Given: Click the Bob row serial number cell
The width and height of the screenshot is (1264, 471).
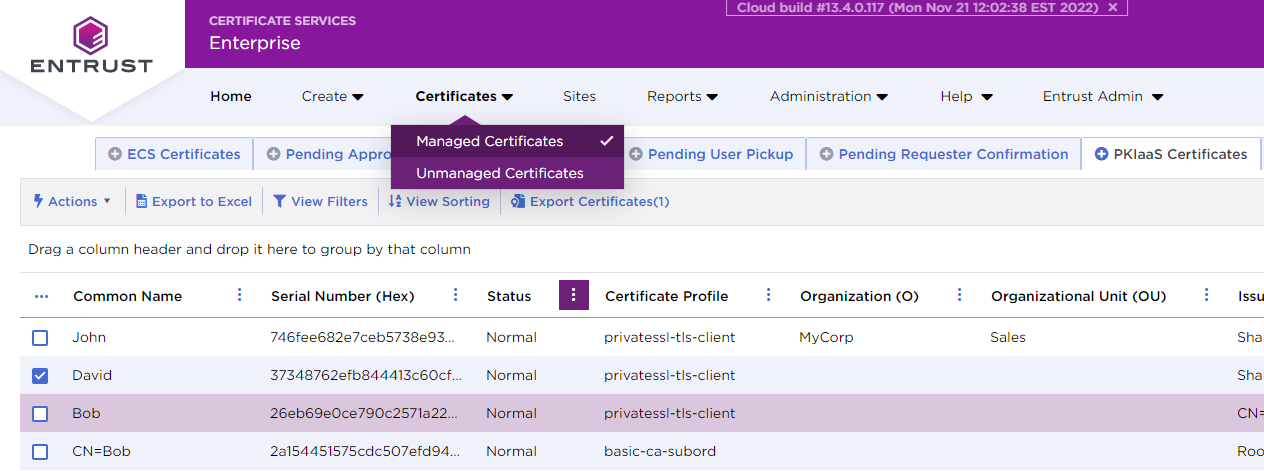Looking at the screenshot, I should pos(366,414).
